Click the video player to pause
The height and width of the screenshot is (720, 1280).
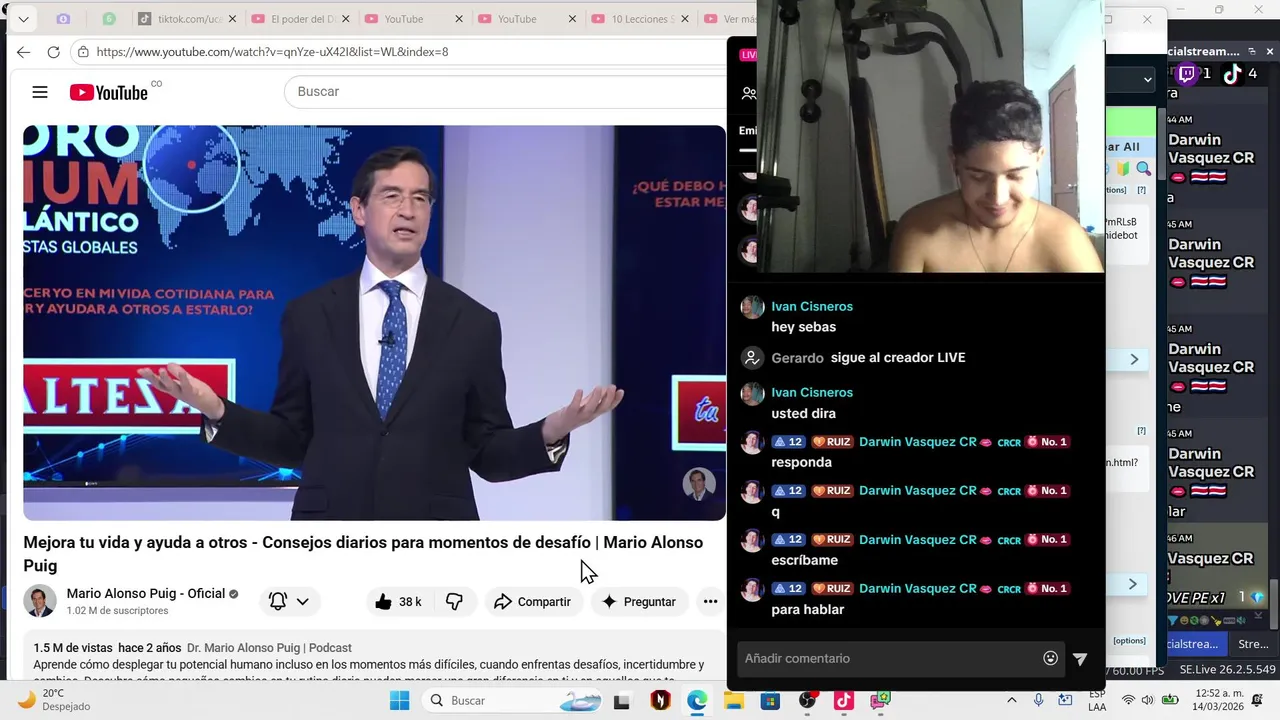click(x=374, y=322)
